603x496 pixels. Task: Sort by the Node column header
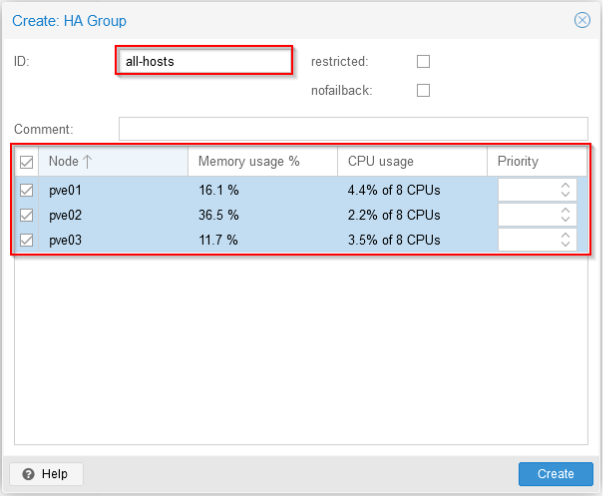[x=112, y=161]
